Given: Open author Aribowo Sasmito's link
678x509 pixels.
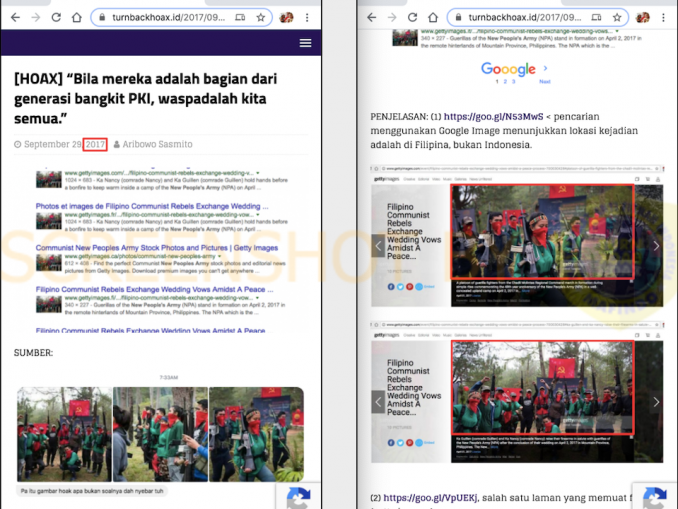Looking at the screenshot, I should pos(157,144).
